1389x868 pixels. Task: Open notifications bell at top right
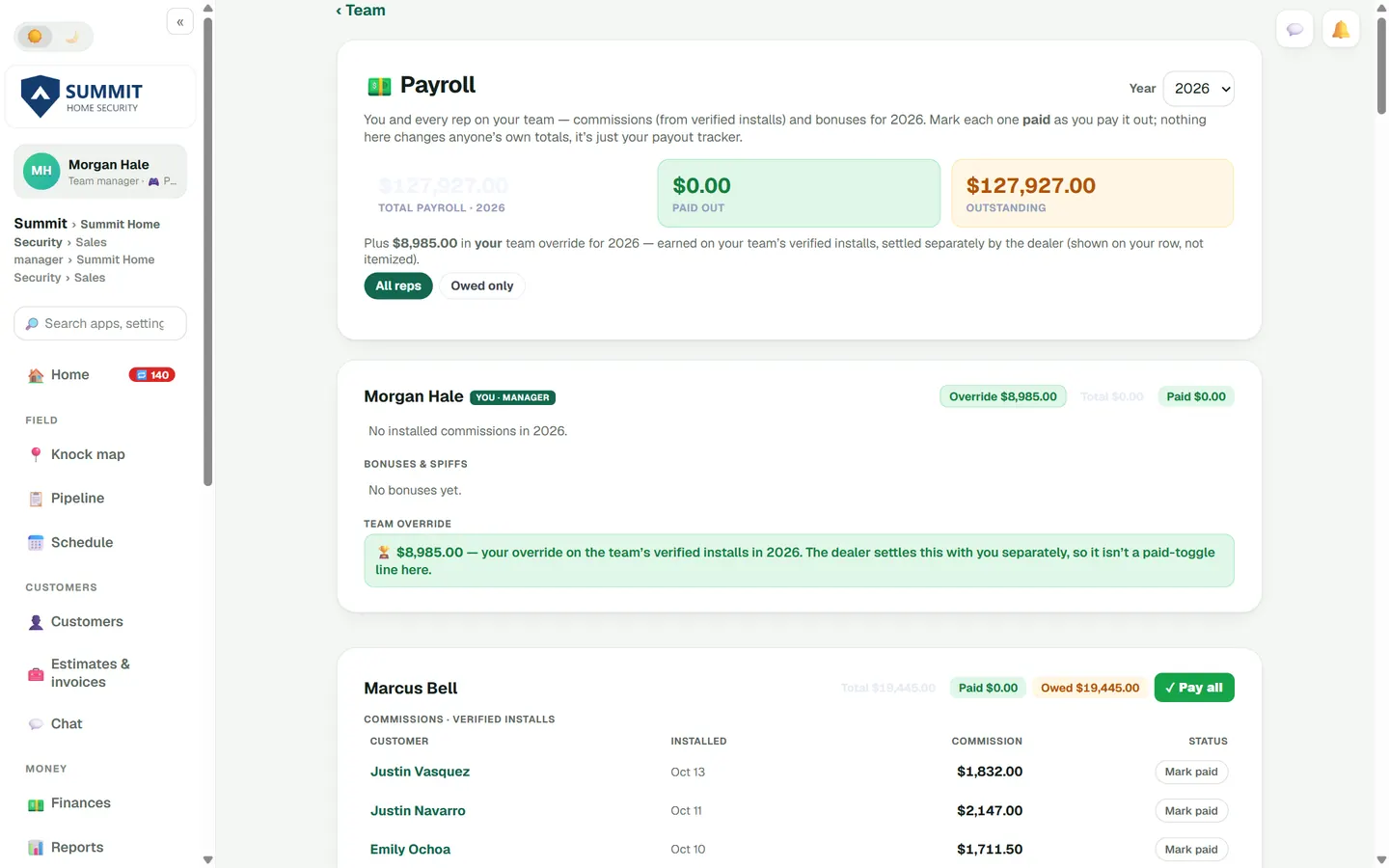click(x=1341, y=29)
